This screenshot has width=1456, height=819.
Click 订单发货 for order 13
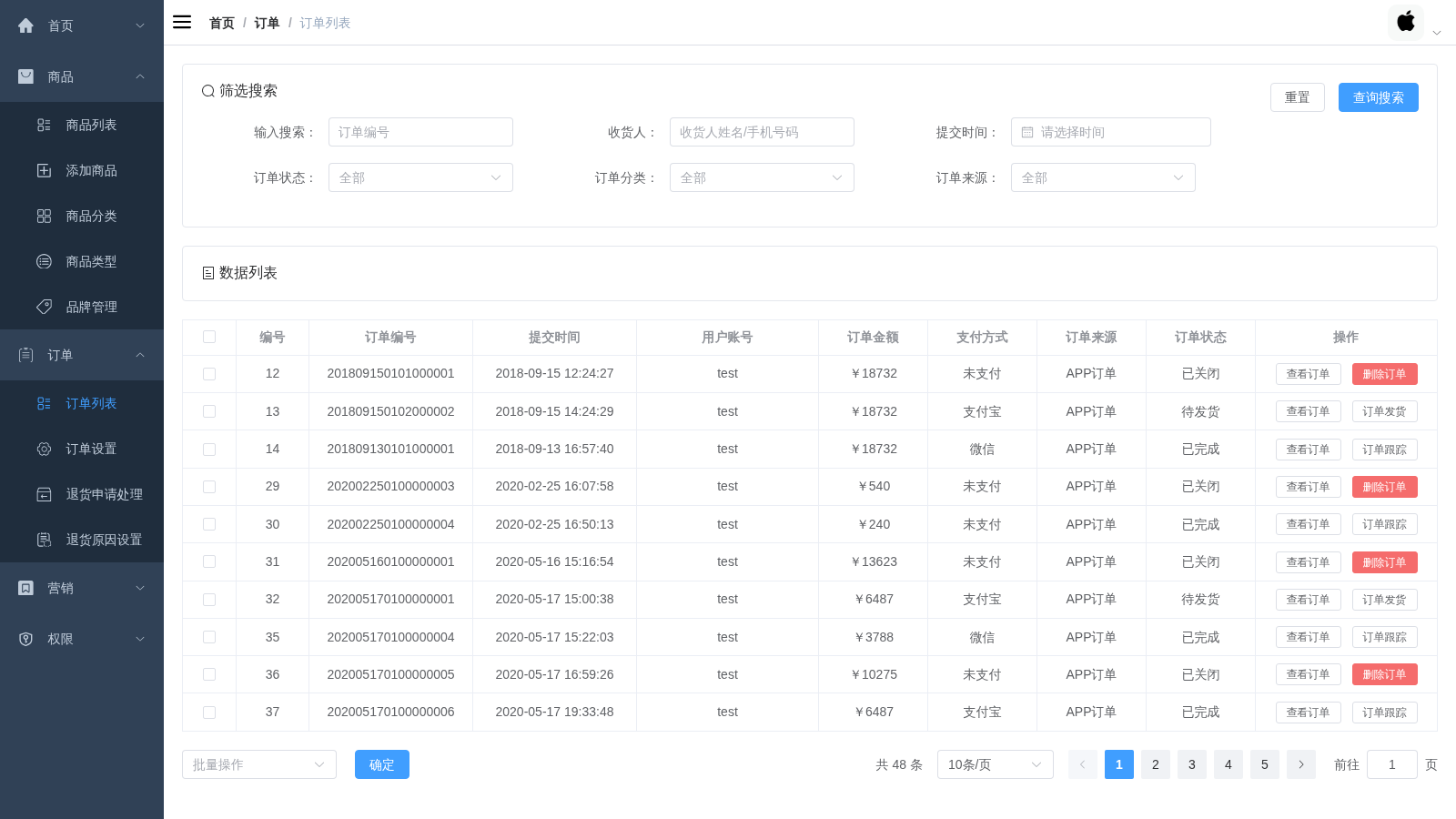(1385, 411)
